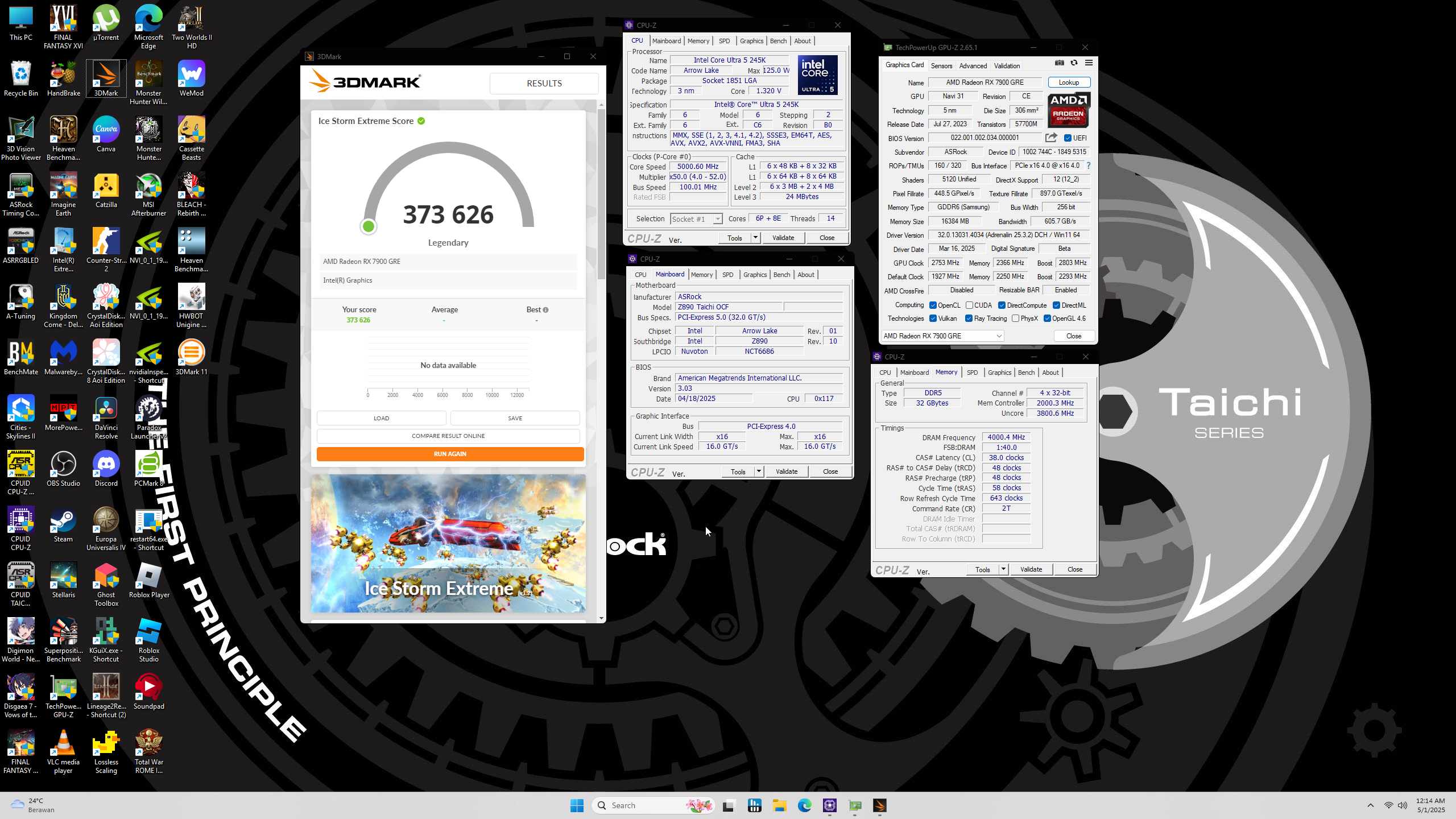This screenshot has width=1456, height=819.
Task: Open the Socket #1 selection dropdown
Action: [696, 219]
